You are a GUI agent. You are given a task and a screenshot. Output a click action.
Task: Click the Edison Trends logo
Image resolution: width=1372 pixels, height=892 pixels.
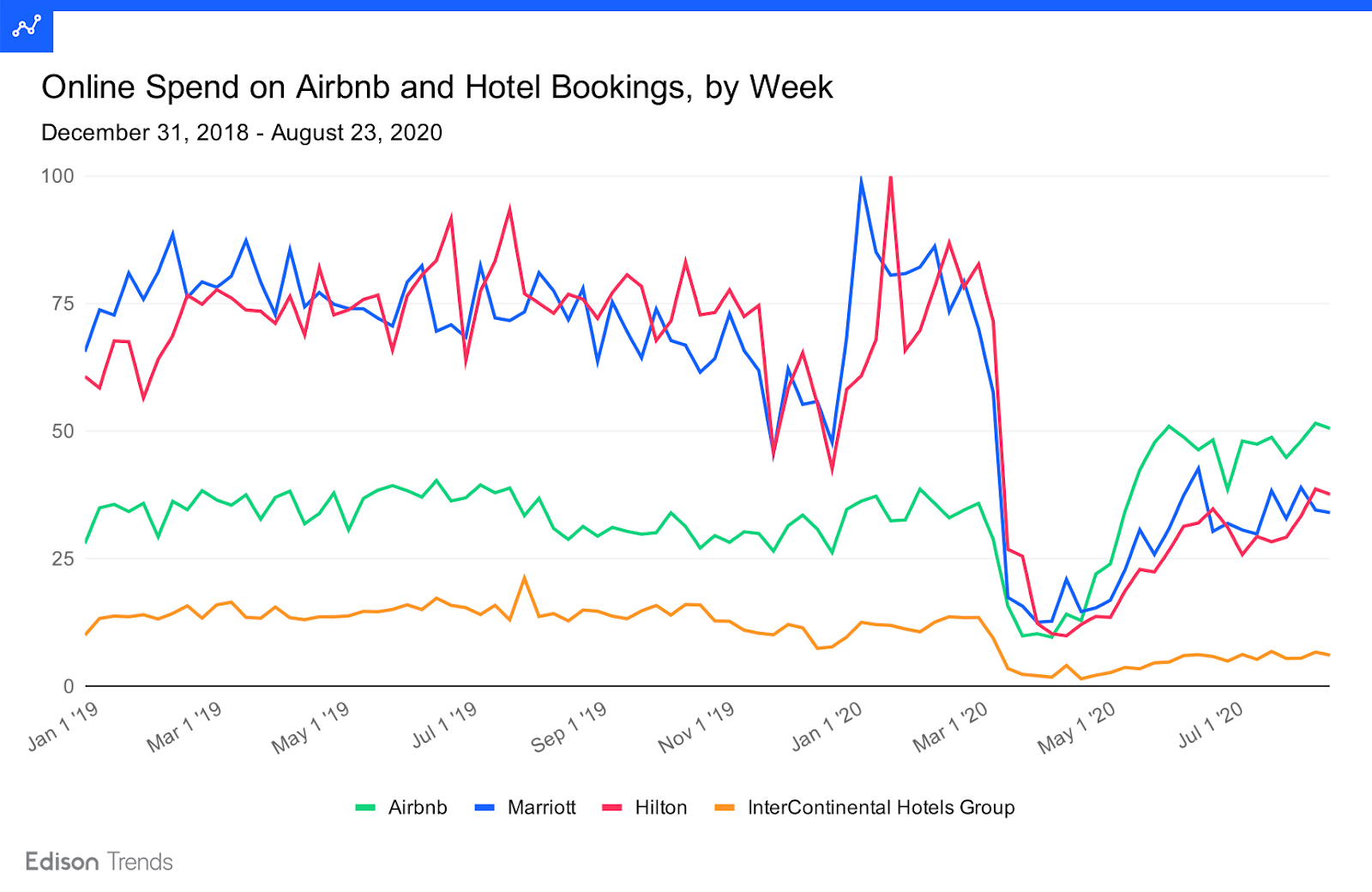tap(99, 862)
